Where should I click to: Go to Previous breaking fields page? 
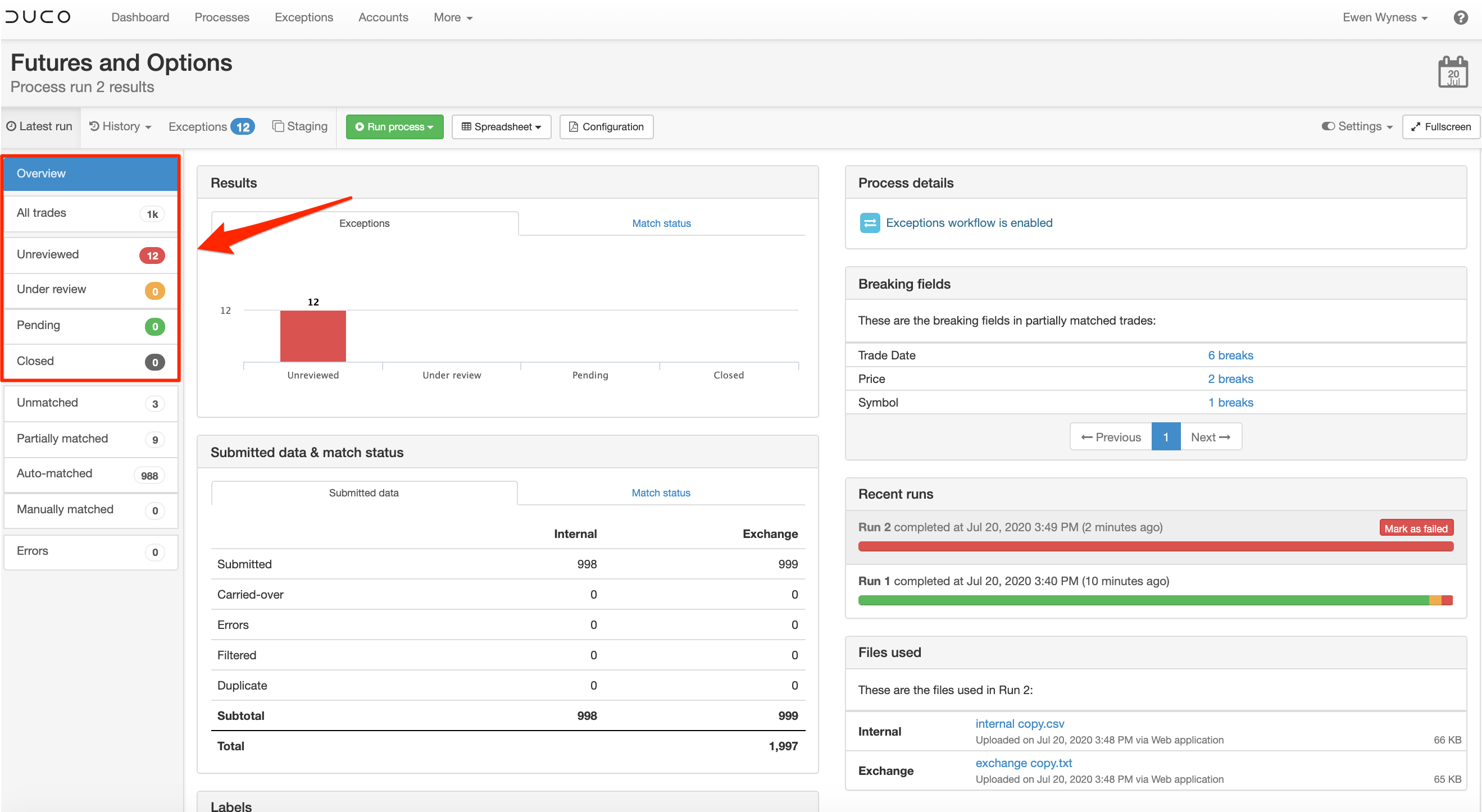[x=1110, y=437]
